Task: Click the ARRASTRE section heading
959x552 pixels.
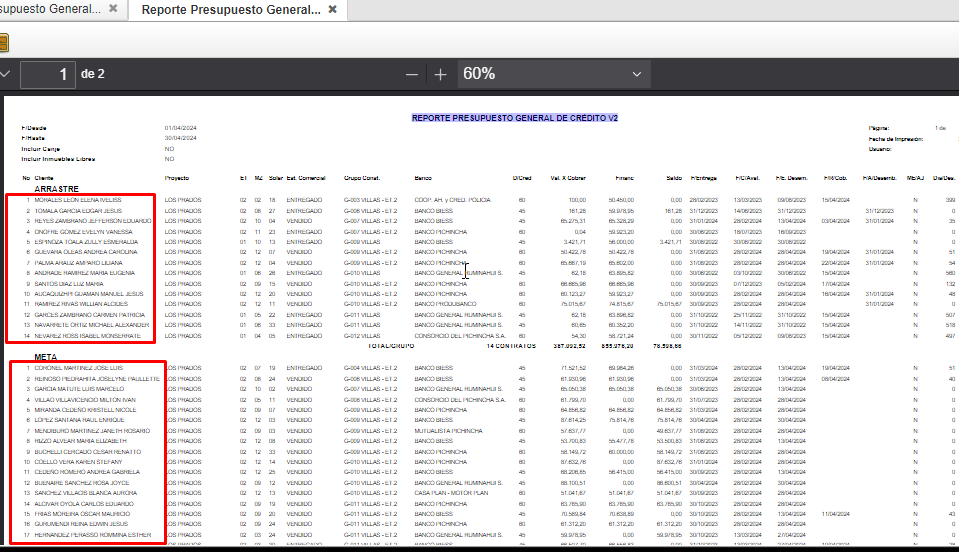Action: pyautogui.click(x=56, y=188)
